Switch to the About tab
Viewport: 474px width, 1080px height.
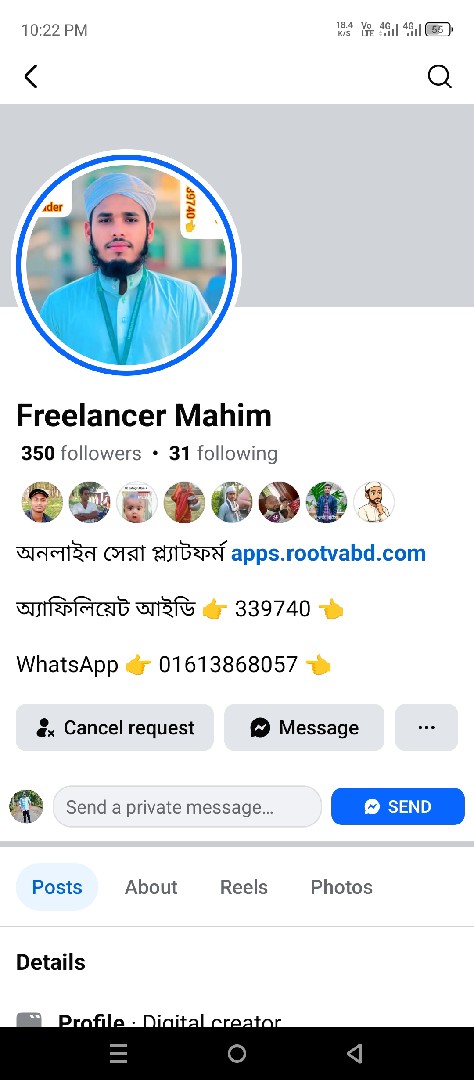[x=151, y=887]
